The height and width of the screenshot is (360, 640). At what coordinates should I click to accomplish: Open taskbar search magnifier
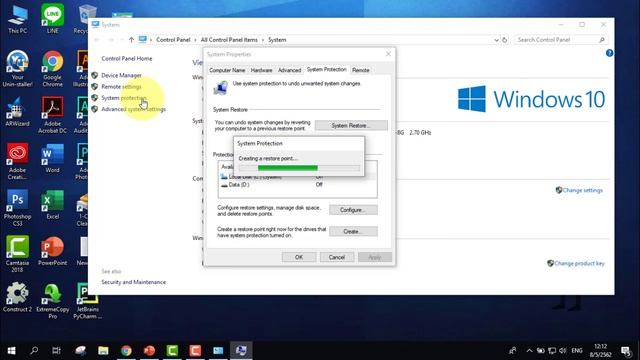point(34,351)
